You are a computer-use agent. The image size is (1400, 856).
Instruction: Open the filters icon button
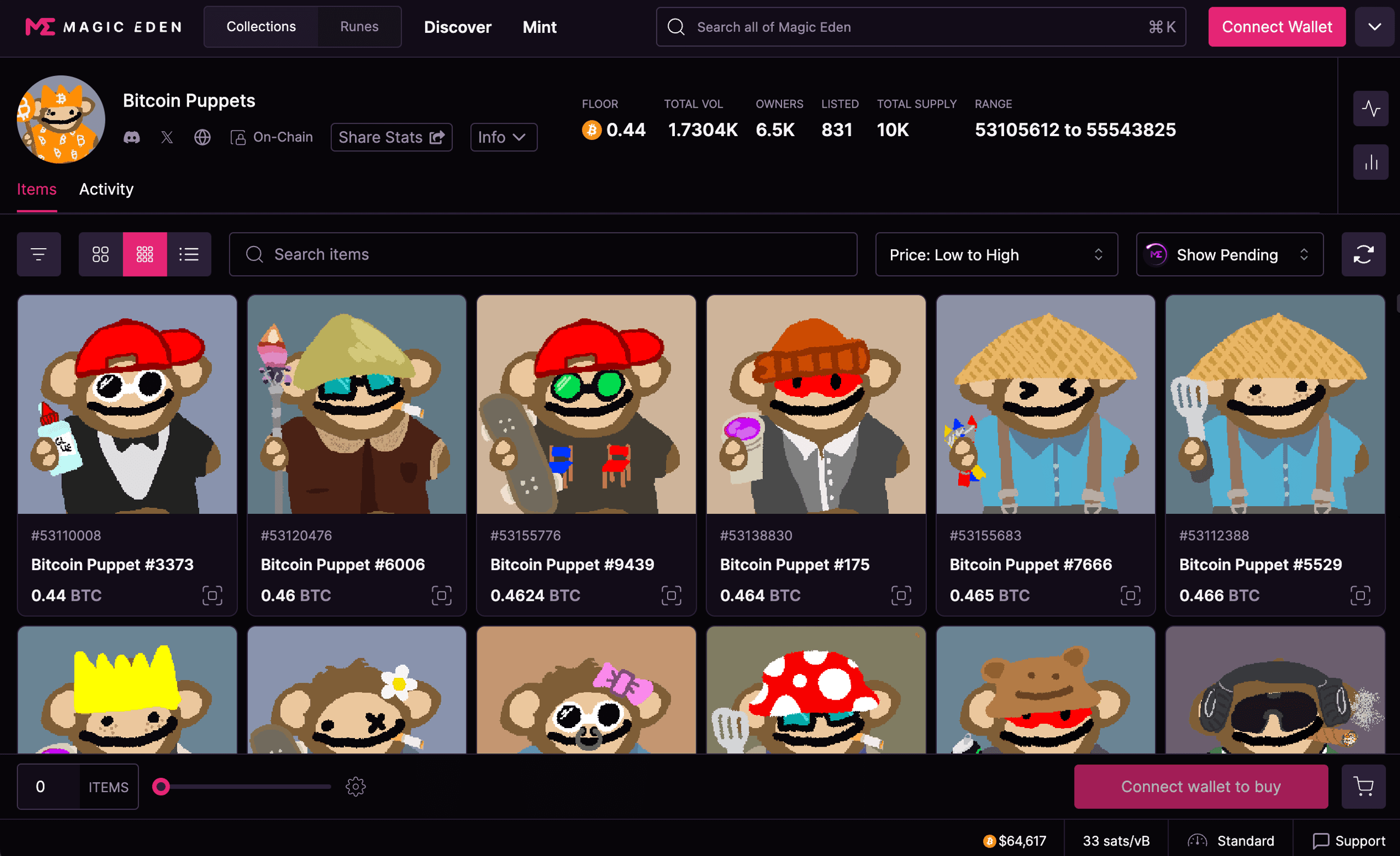(x=39, y=255)
